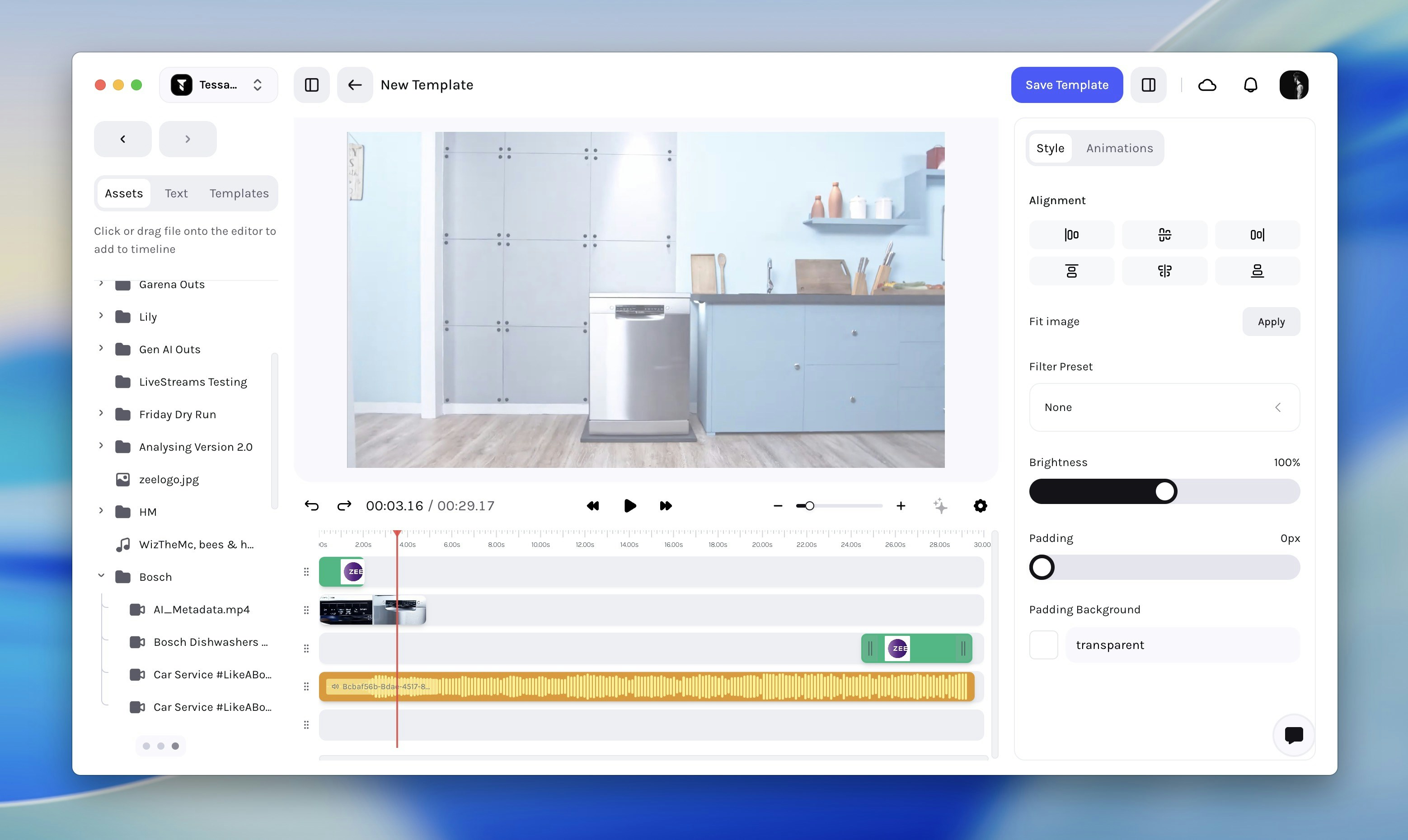Screen dimensions: 1408x840
Task: Switch to the Templates tab
Action: pos(239,193)
